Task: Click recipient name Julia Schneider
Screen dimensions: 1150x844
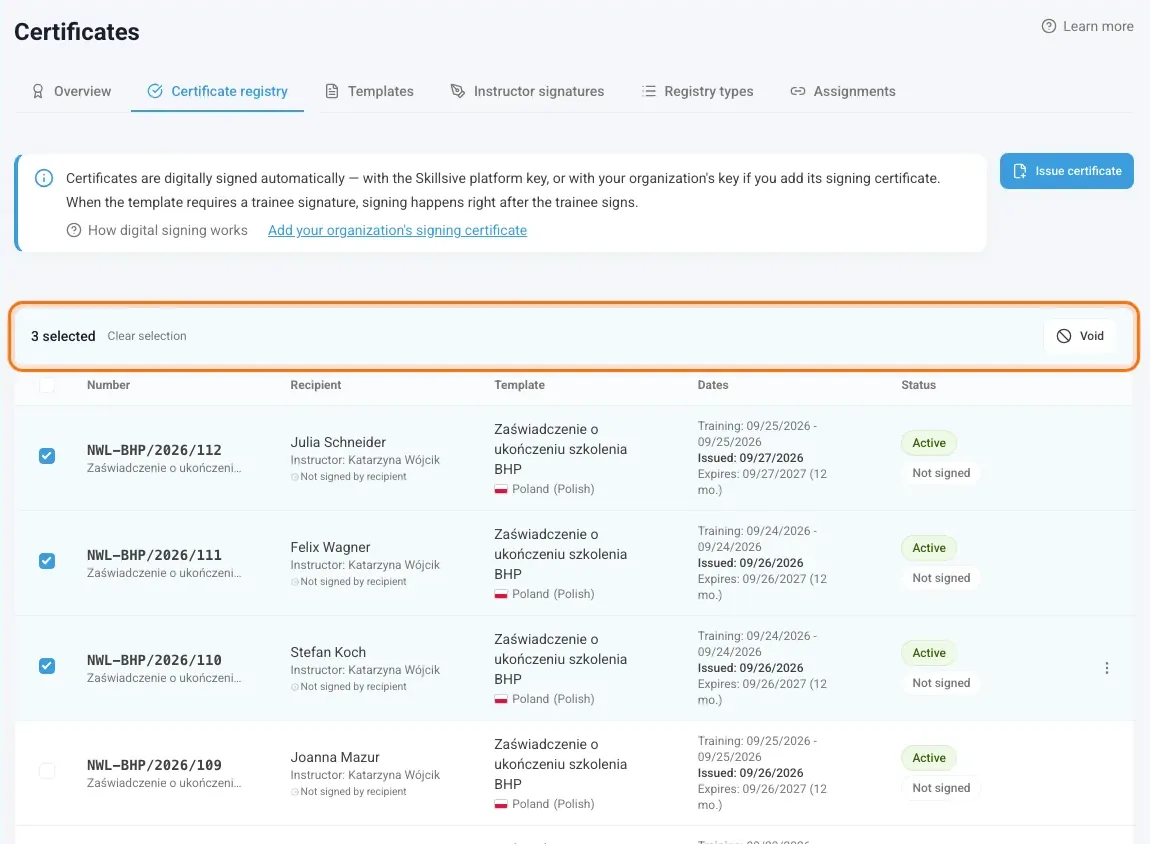Action: 338,442
